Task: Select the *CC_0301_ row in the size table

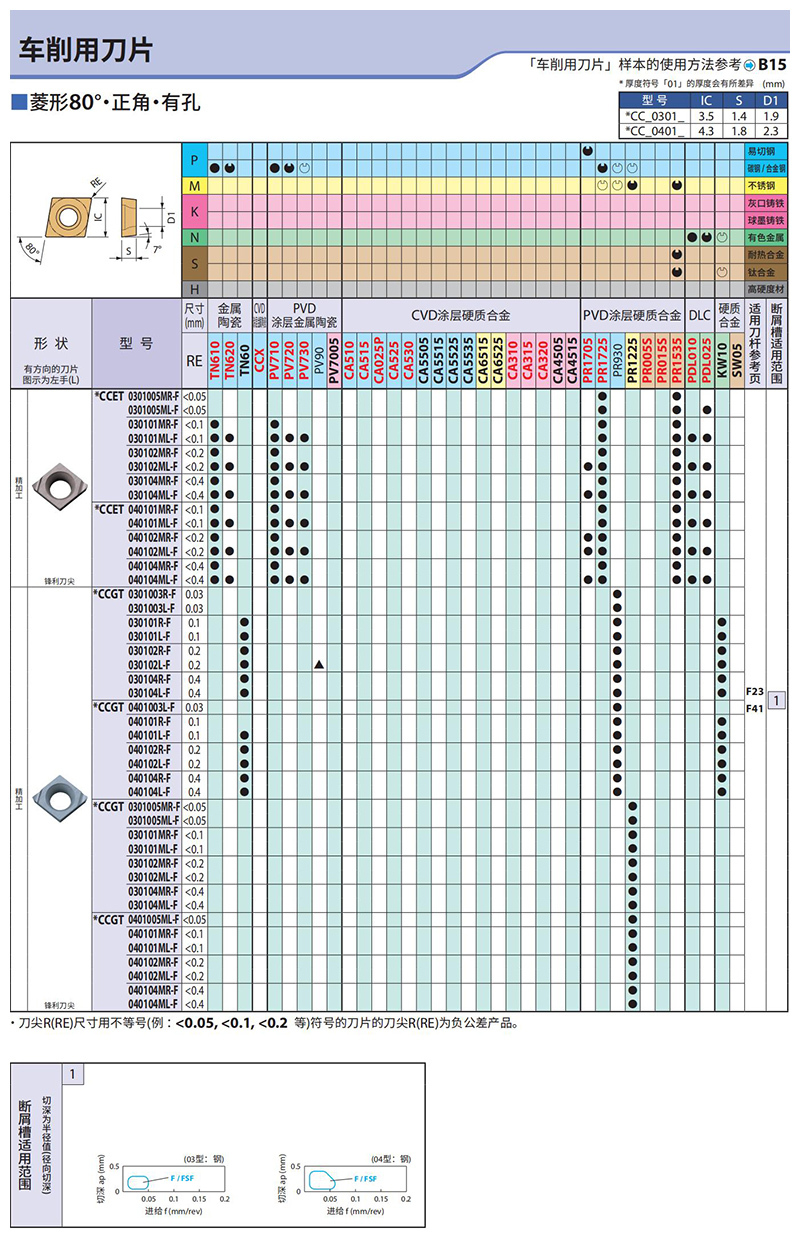Action: tap(704, 117)
